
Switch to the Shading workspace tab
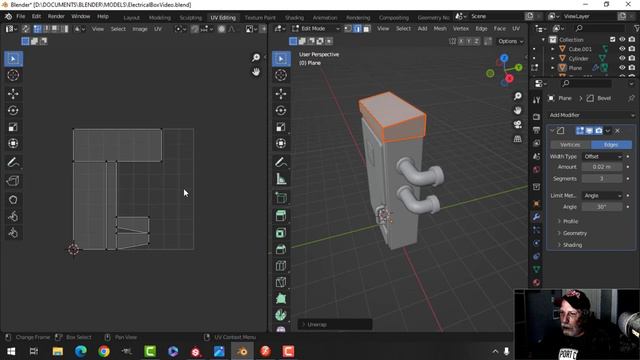294,18
